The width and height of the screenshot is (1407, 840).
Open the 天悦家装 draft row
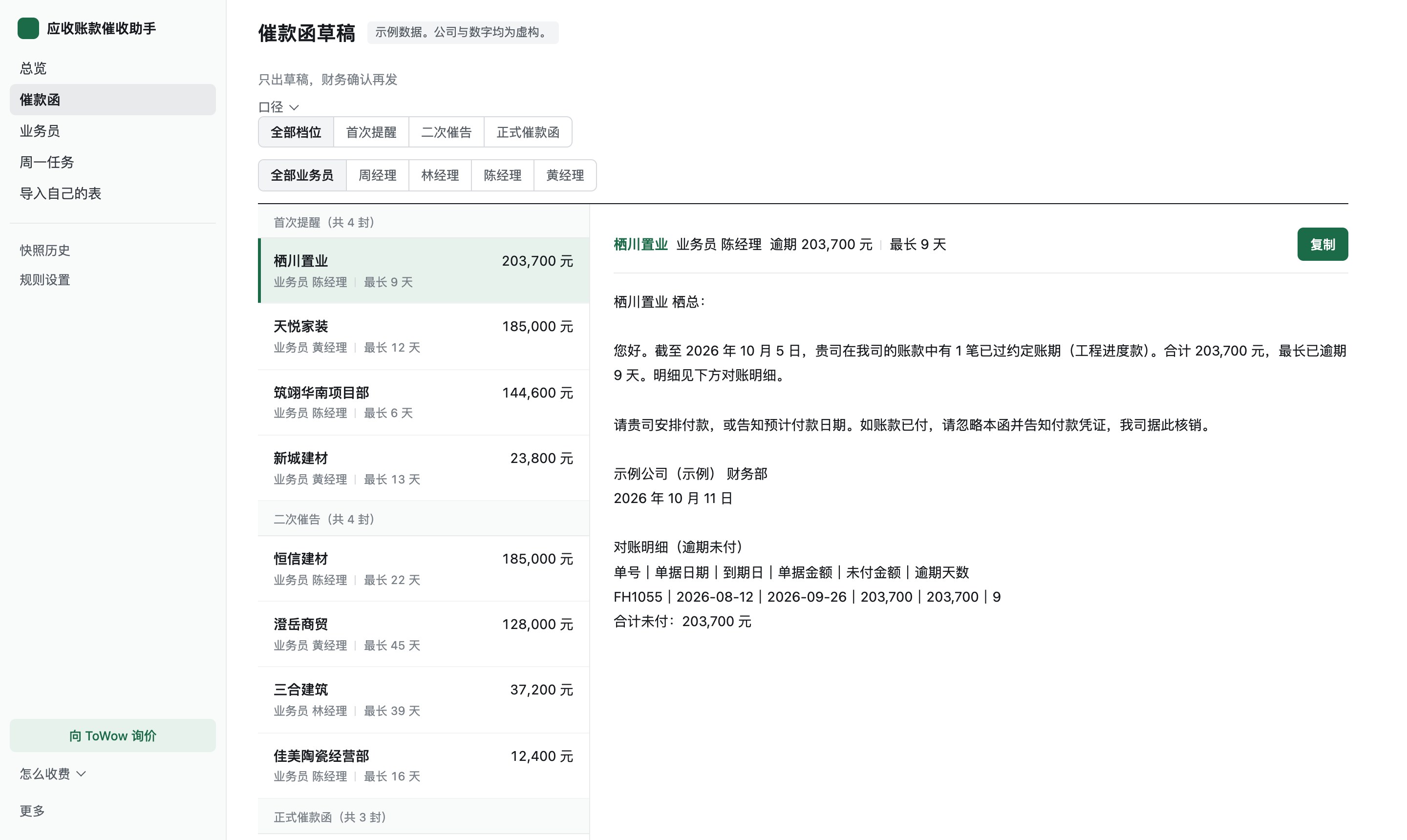pos(424,336)
